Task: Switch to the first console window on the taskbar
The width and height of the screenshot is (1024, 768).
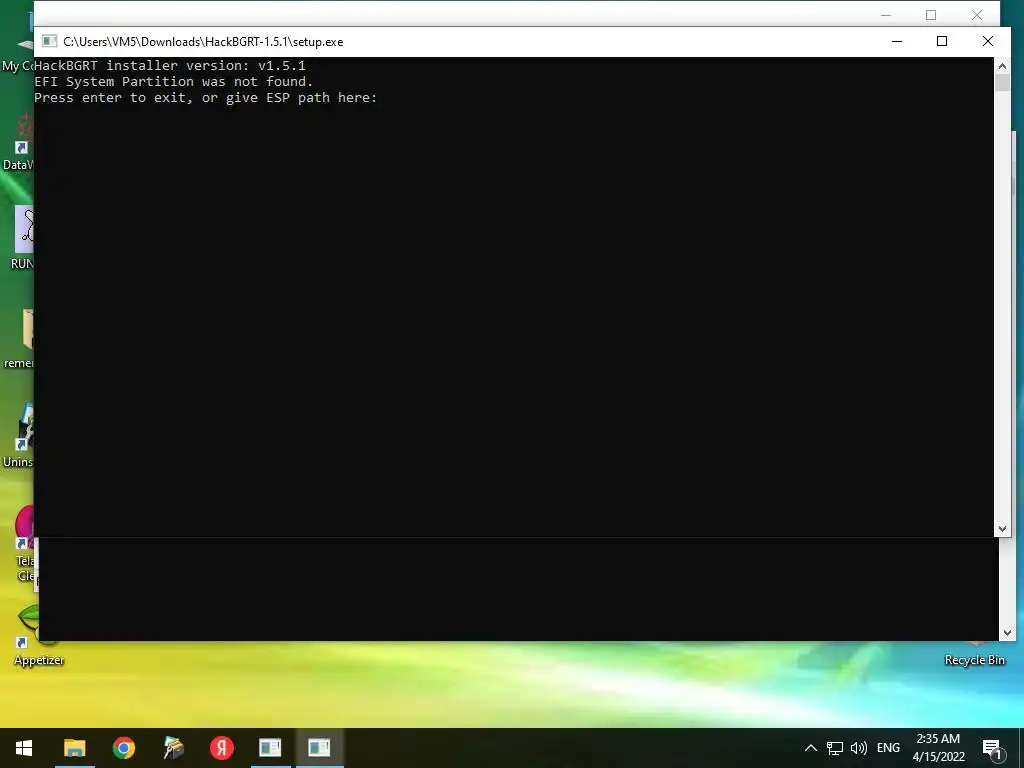Action: click(x=270, y=748)
